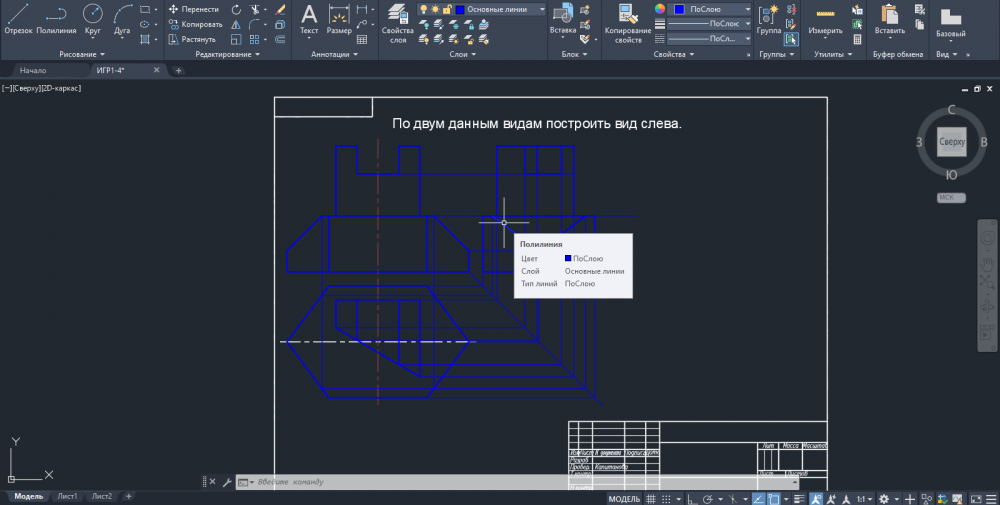Switch to the Начало tab

33,70
